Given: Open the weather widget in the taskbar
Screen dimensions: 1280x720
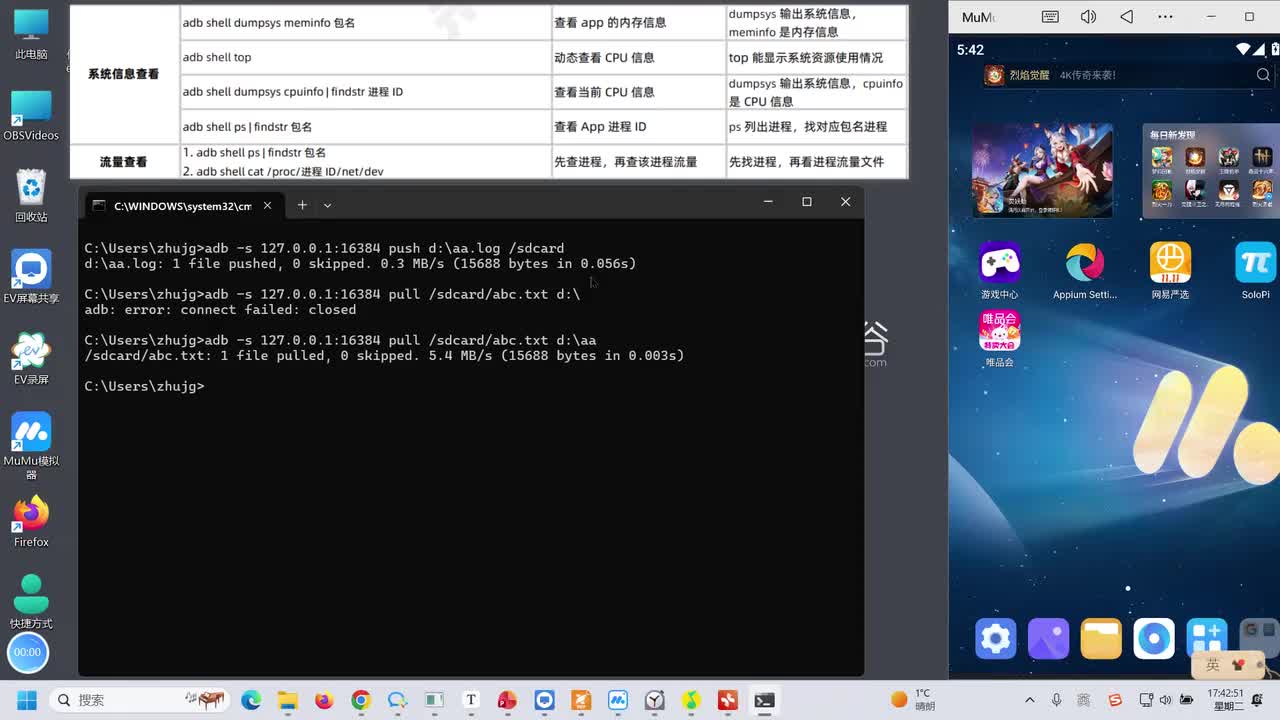Looking at the screenshot, I should (913, 700).
